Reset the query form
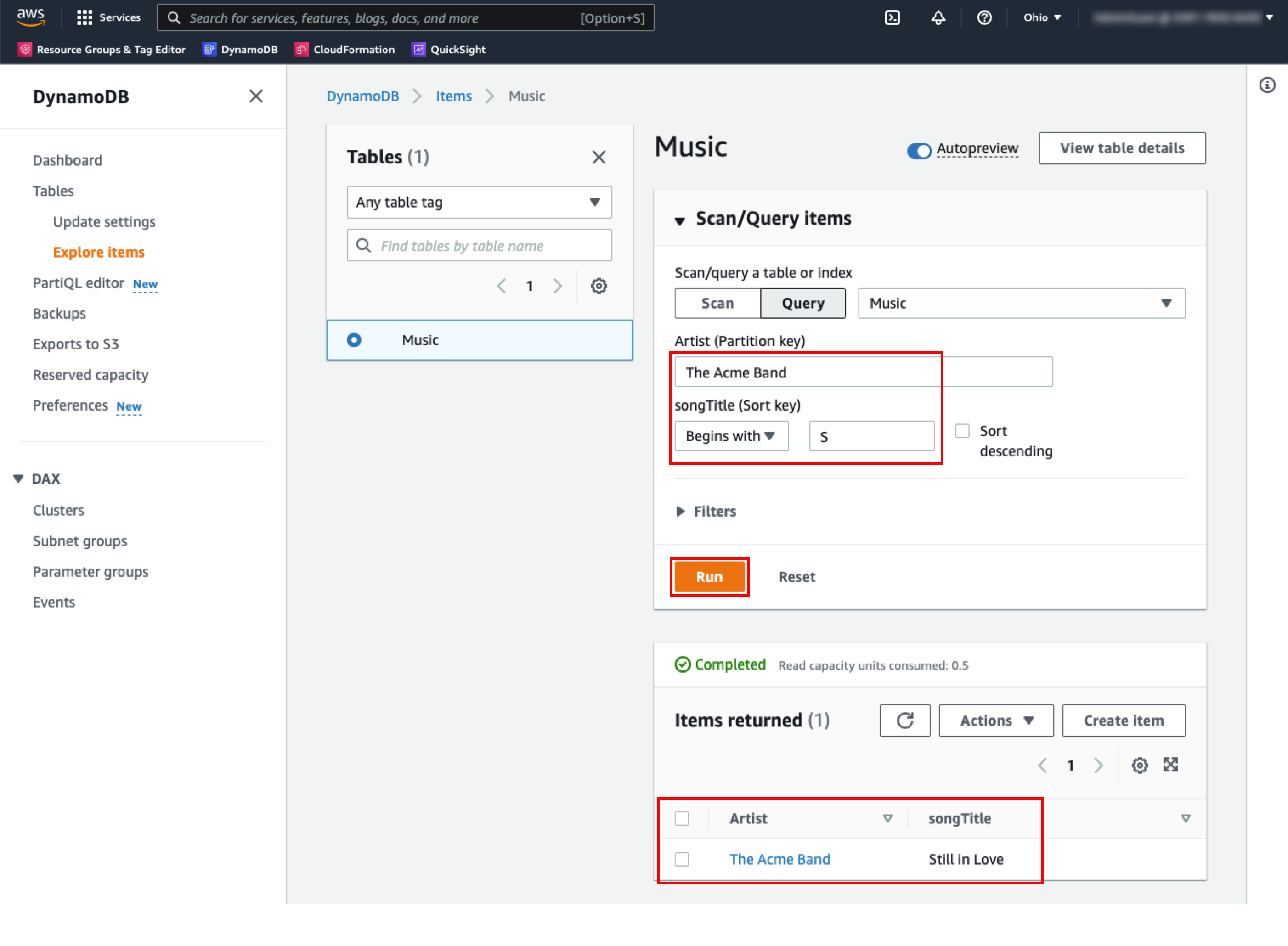The width and height of the screenshot is (1288, 946). click(x=797, y=577)
